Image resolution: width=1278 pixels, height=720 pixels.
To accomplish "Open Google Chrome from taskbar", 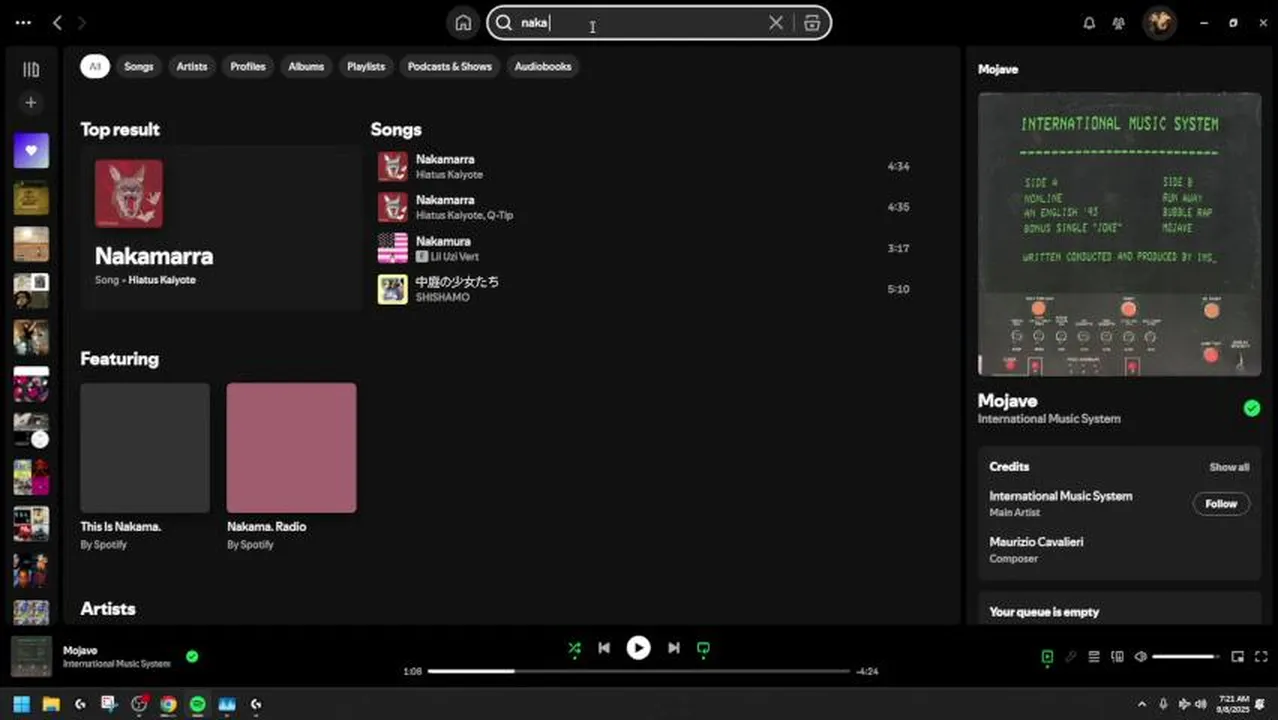I will click(x=168, y=704).
